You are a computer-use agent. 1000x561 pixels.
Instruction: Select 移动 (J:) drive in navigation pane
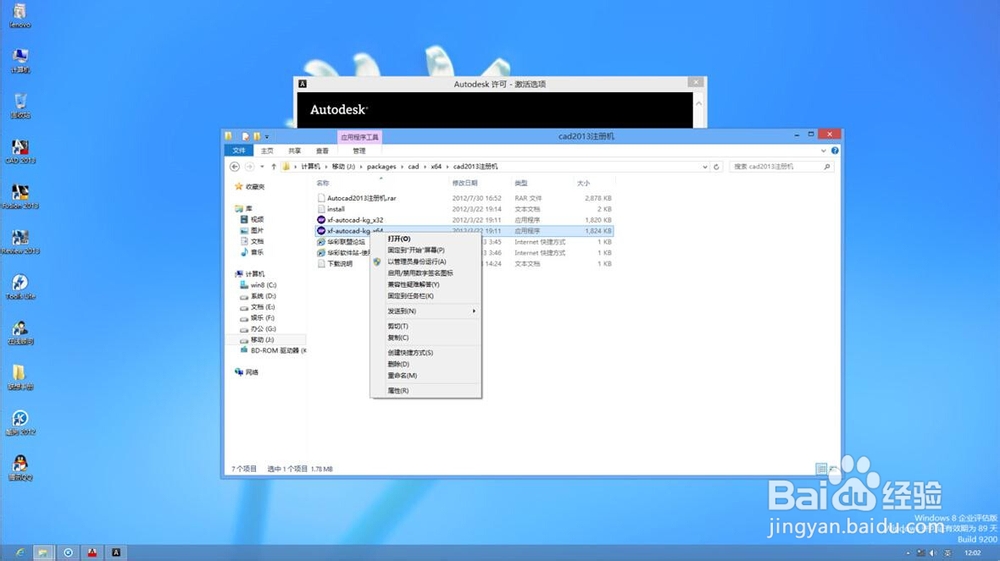(x=257, y=340)
